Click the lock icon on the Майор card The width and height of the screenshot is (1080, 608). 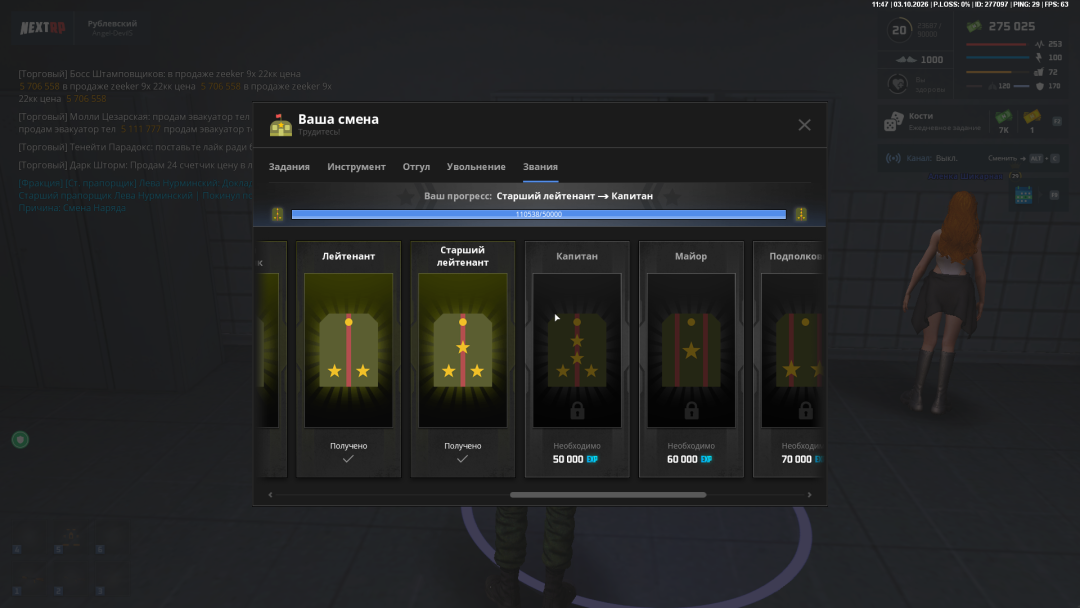[x=692, y=411]
